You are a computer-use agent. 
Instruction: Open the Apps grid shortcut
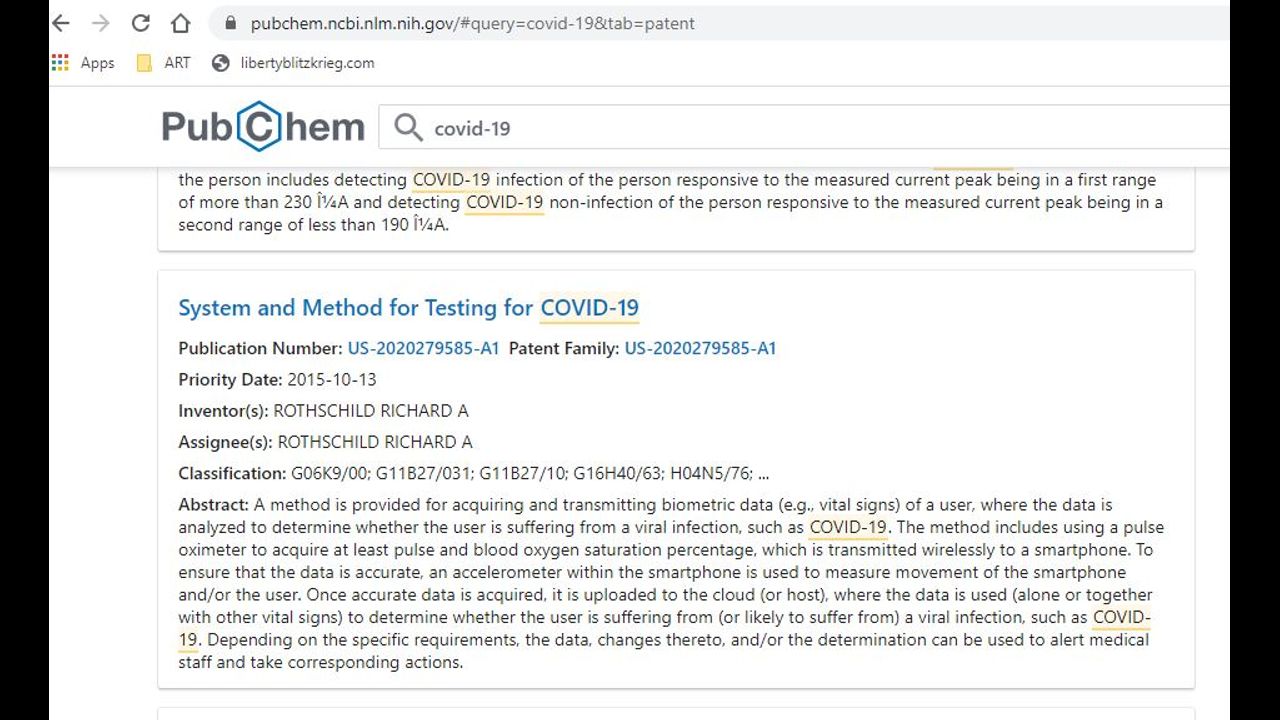(x=83, y=63)
